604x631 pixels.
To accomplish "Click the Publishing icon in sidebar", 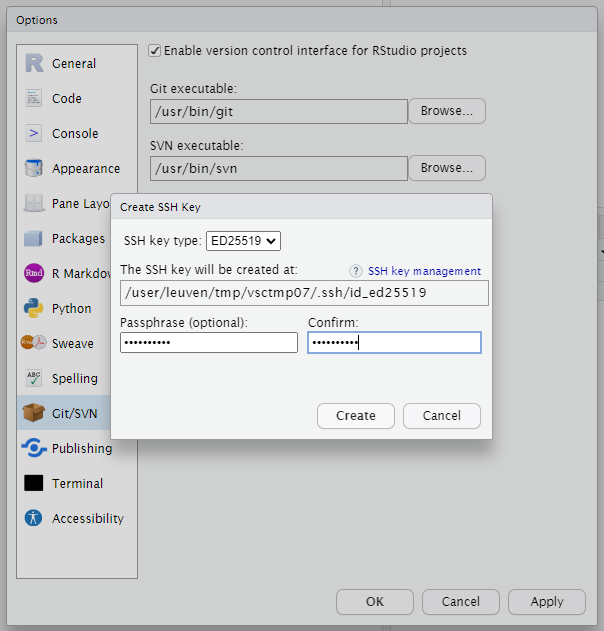I will click(x=34, y=448).
